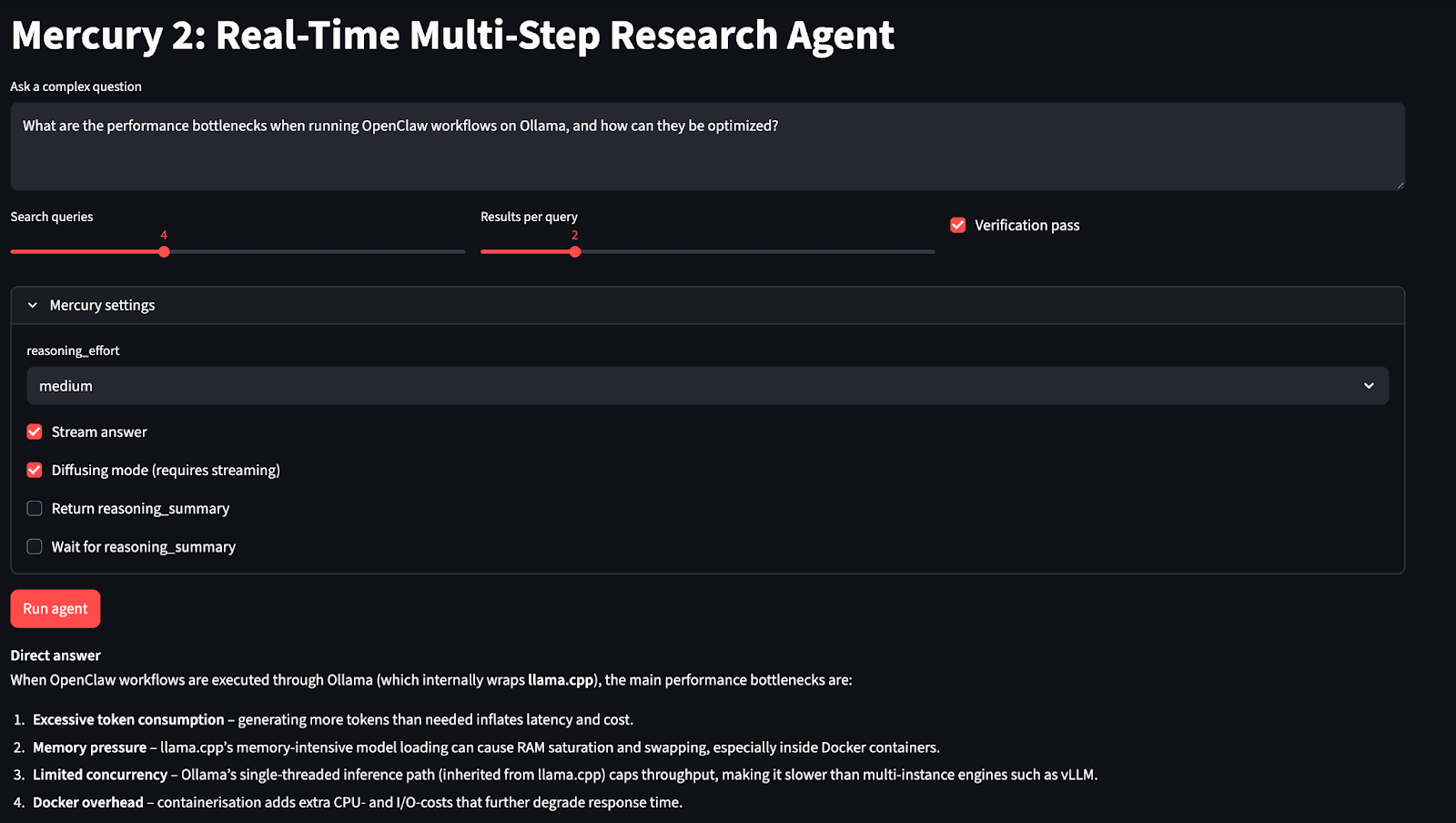Uncheck Diffusing mode (requires streaming)

point(35,470)
